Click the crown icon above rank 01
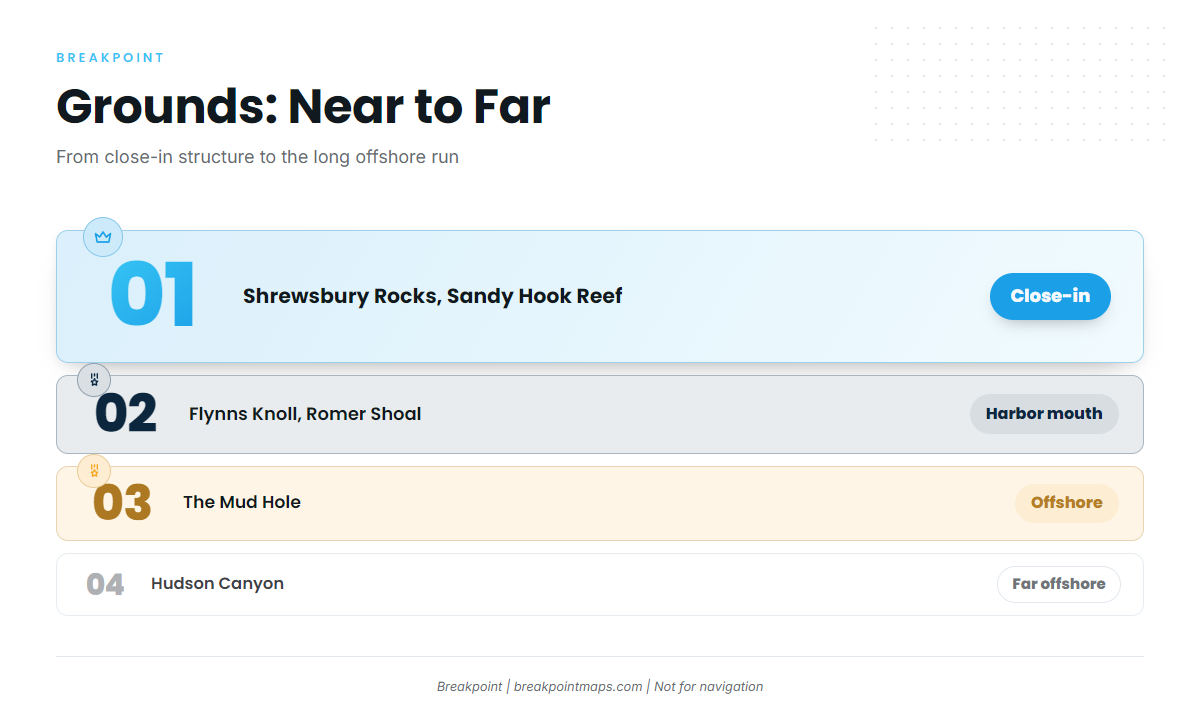1200x721 pixels. tap(103, 237)
